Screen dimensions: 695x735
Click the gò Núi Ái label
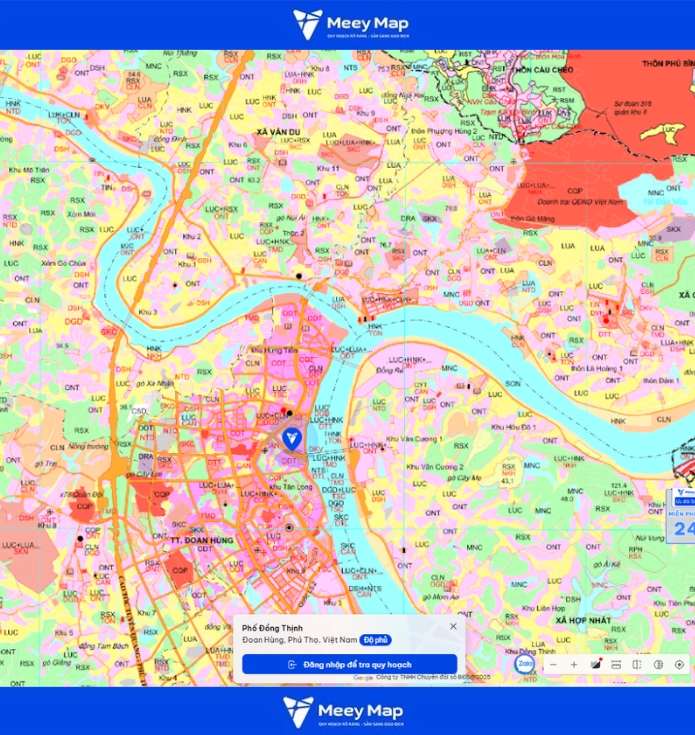291,218
